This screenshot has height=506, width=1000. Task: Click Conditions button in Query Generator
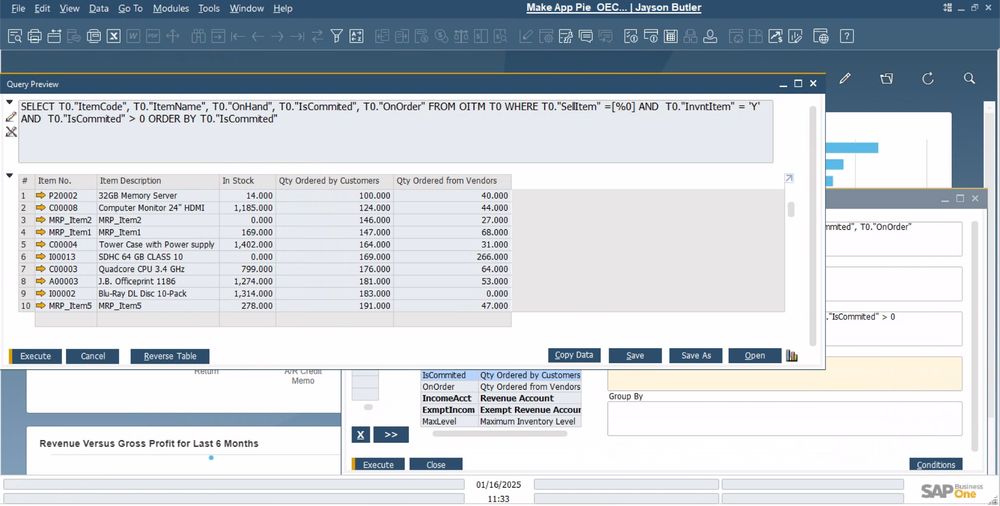pos(936,465)
